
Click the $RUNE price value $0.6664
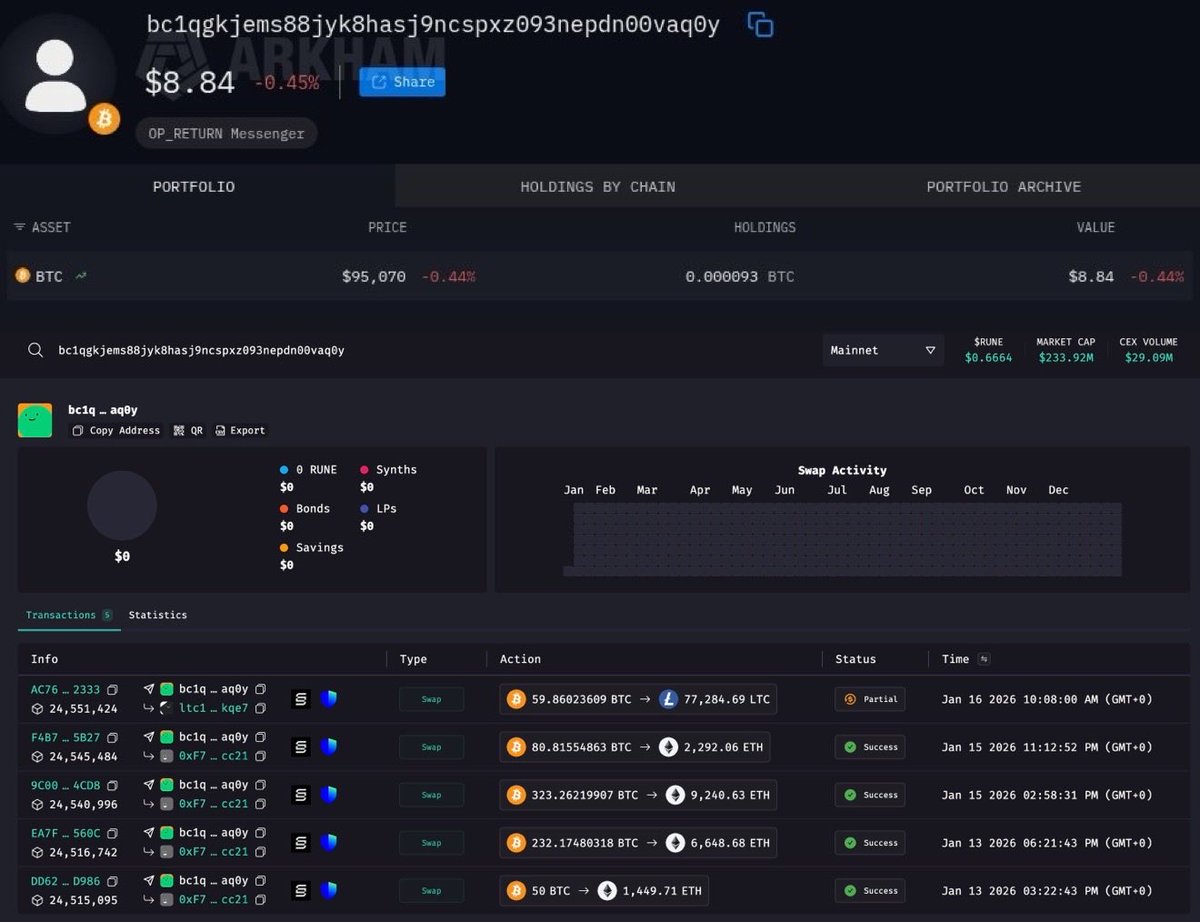click(988, 357)
